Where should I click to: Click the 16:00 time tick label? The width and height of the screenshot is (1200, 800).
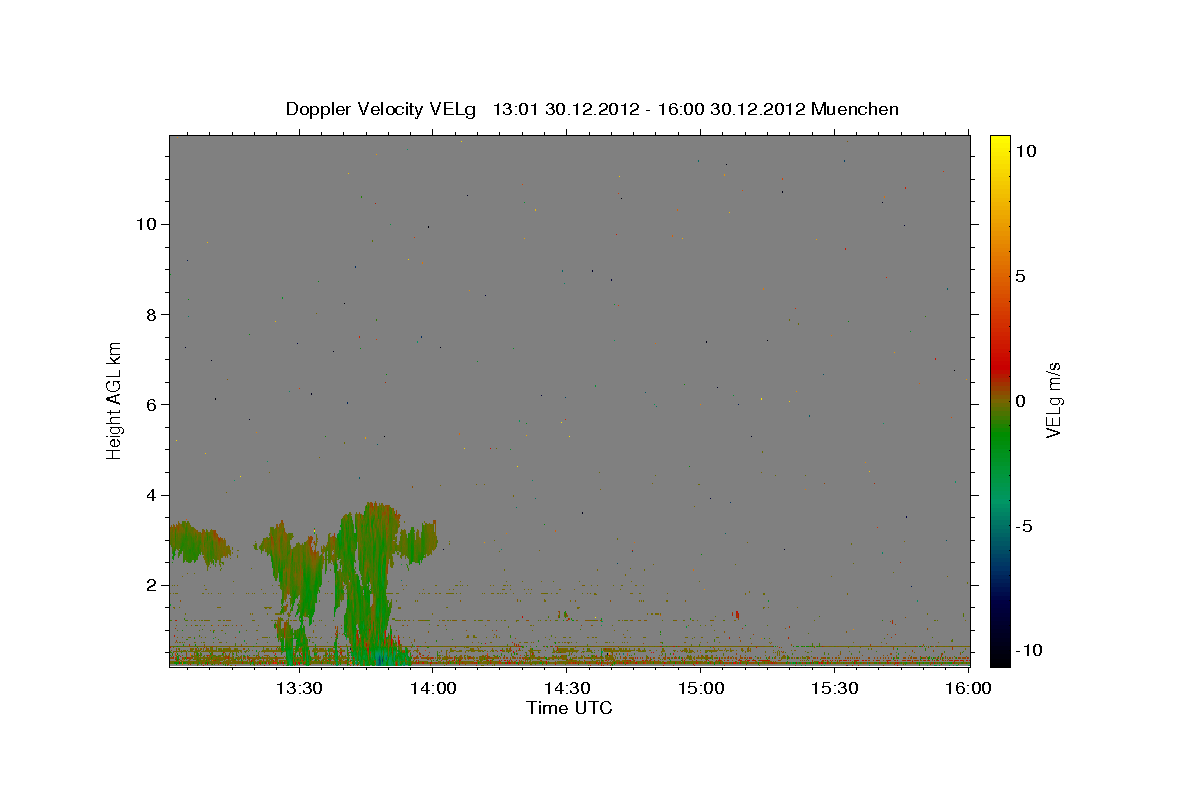968,688
